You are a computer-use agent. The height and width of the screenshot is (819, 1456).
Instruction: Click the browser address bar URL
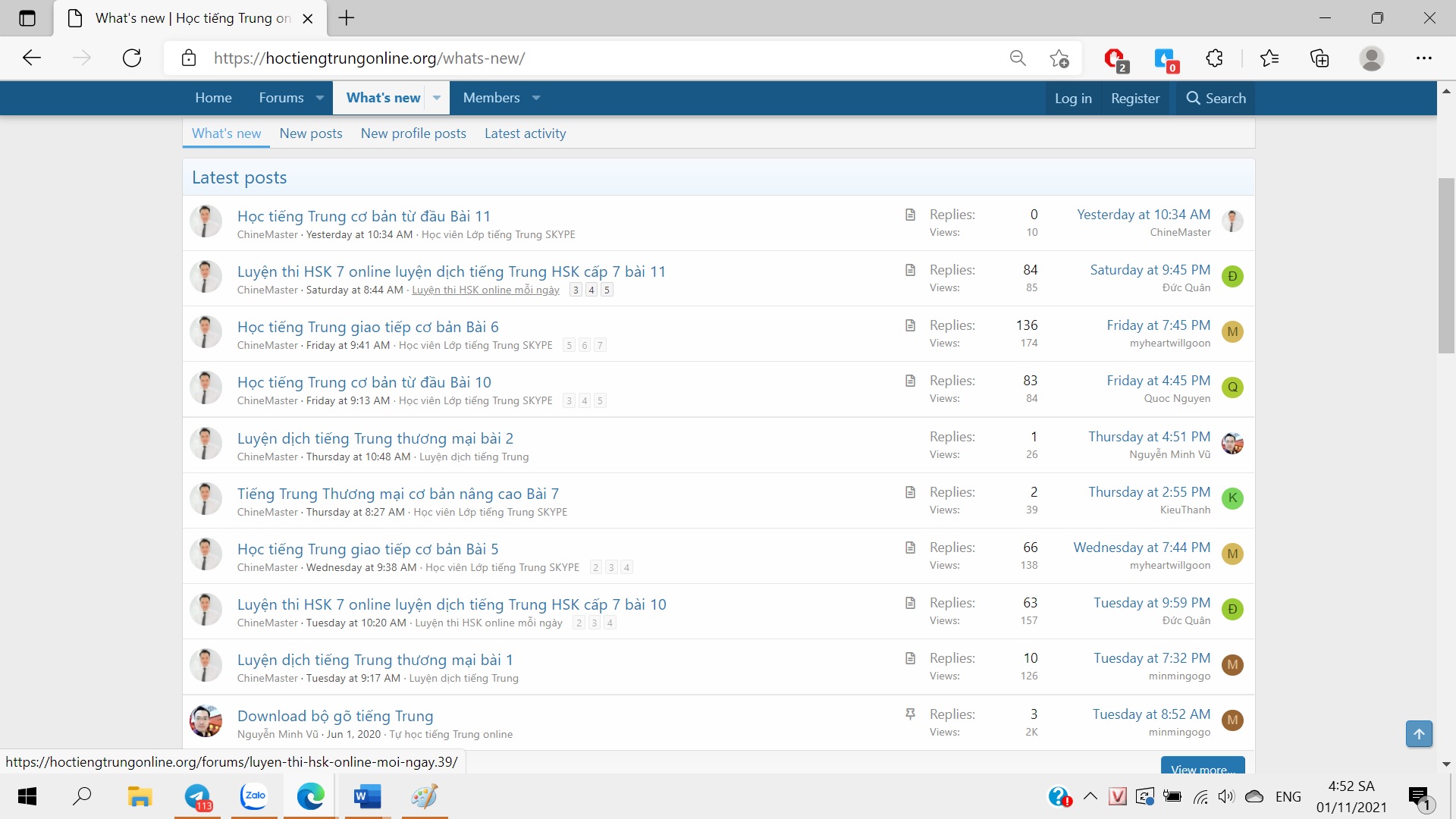tap(369, 58)
